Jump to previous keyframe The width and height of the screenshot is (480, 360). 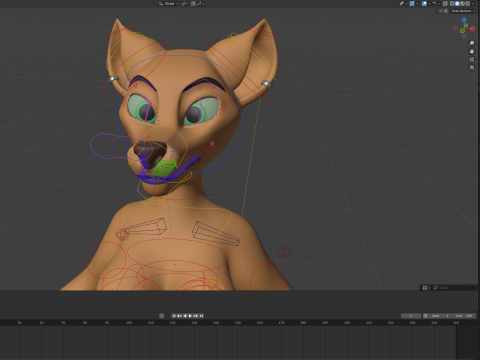[179, 316]
